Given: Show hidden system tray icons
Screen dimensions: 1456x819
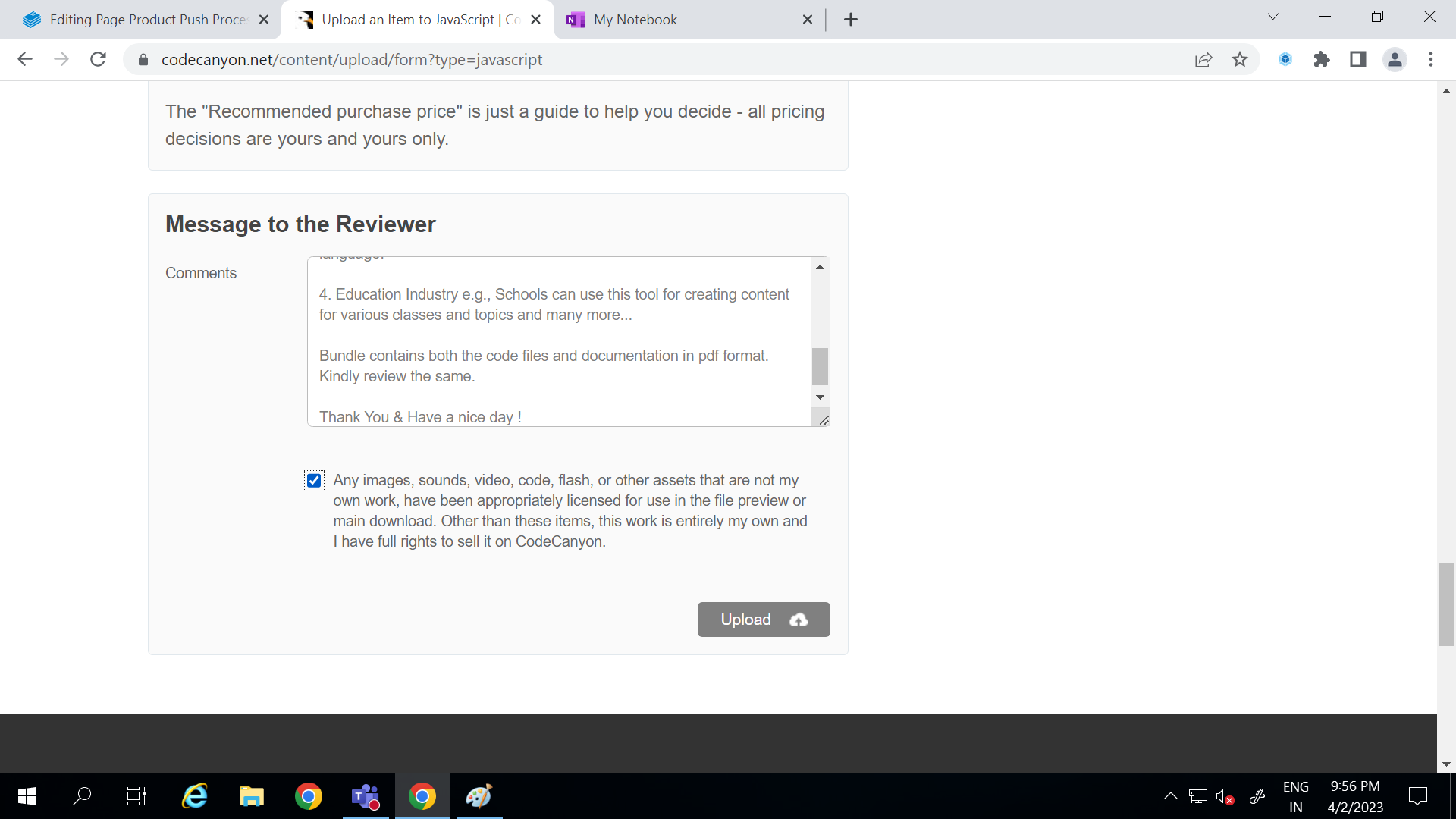Looking at the screenshot, I should [1171, 796].
